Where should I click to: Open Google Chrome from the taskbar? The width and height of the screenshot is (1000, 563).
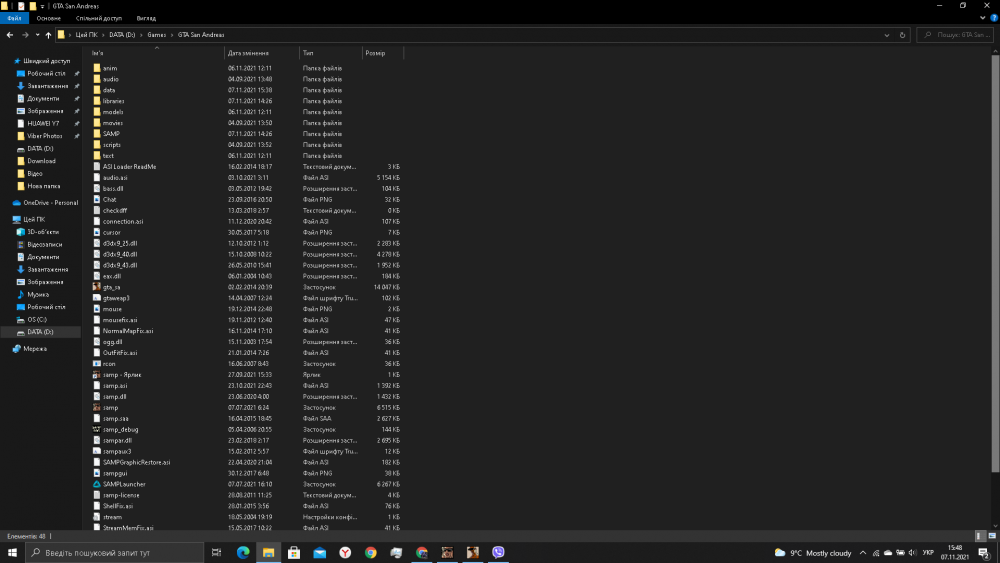371,552
